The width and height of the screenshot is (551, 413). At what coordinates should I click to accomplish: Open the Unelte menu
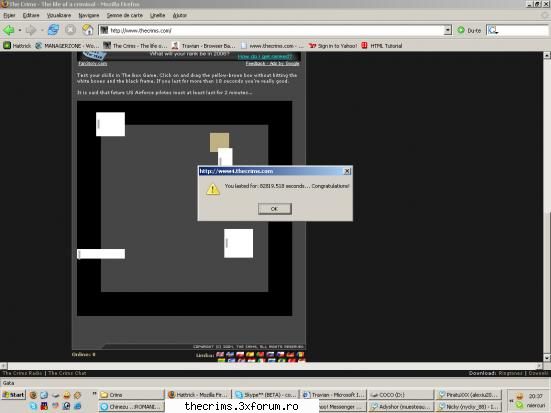(x=157, y=15)
